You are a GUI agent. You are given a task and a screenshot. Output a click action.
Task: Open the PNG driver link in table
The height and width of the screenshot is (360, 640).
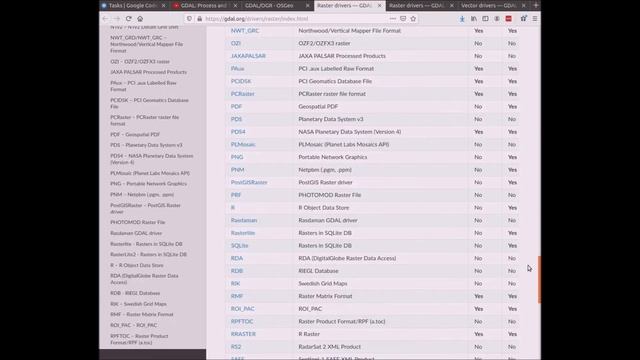tap(237, 157)
